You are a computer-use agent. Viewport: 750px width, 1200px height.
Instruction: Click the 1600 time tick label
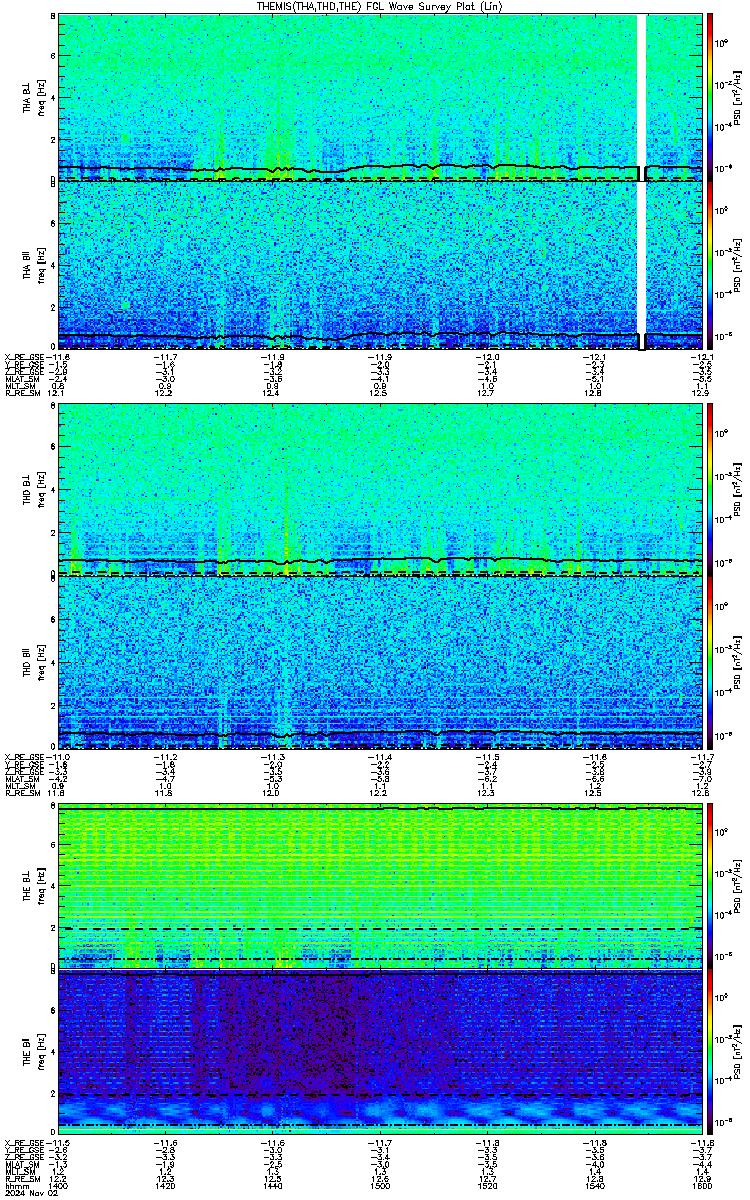coord(702,1184)
